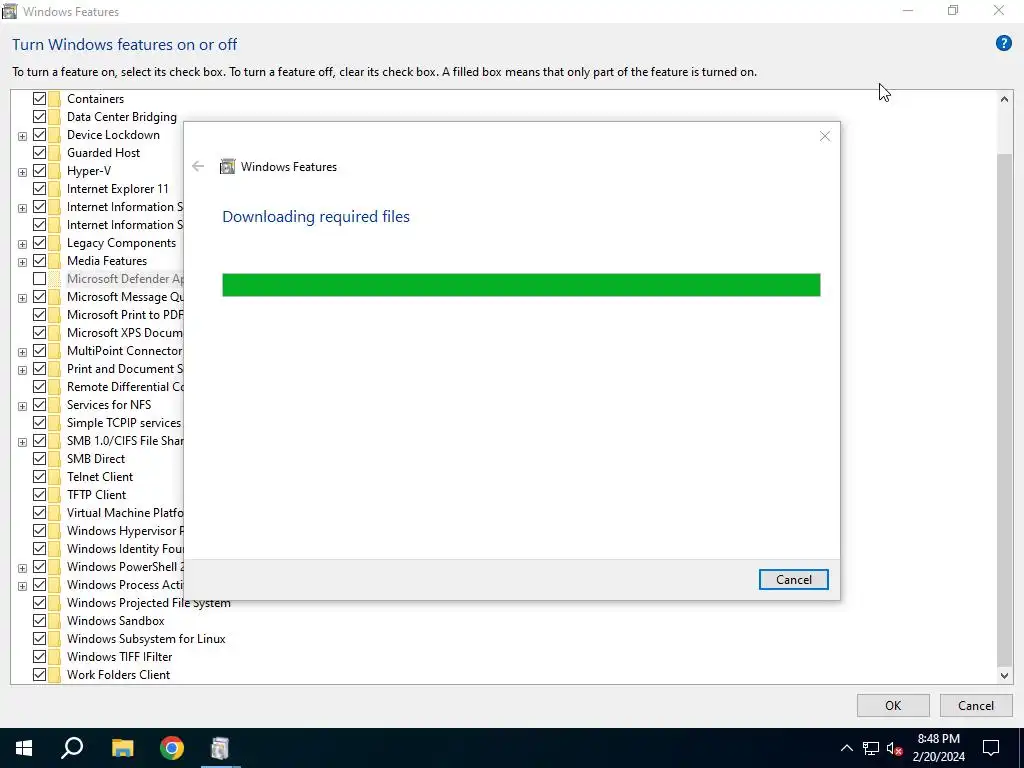The image size is (1024, 768).
Task: Expand SMB 1.0/CIFS File Sharing node
Action: [22, 441]
